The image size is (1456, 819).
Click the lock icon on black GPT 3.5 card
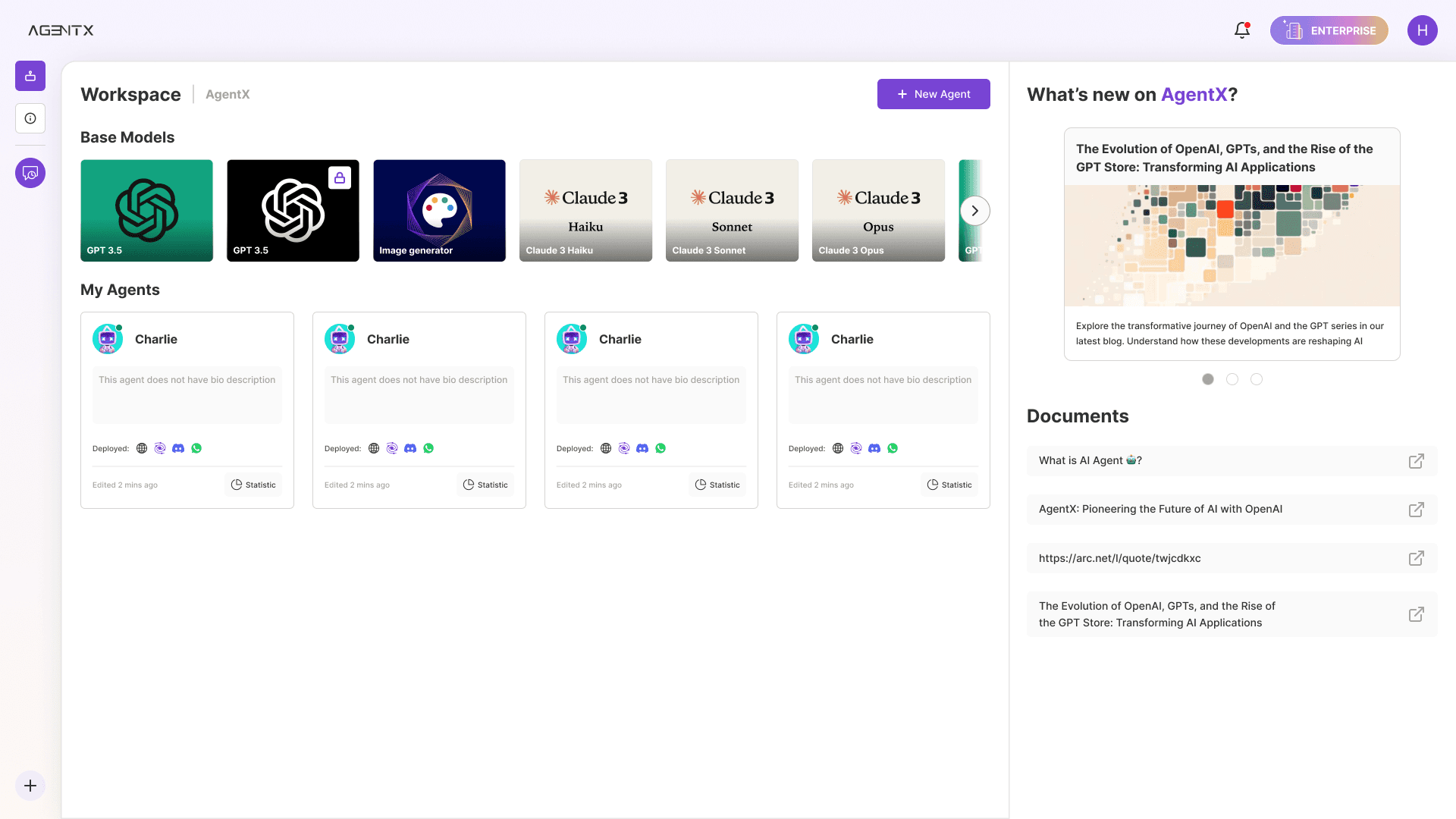pyautogui.click(x=340, y=177)
